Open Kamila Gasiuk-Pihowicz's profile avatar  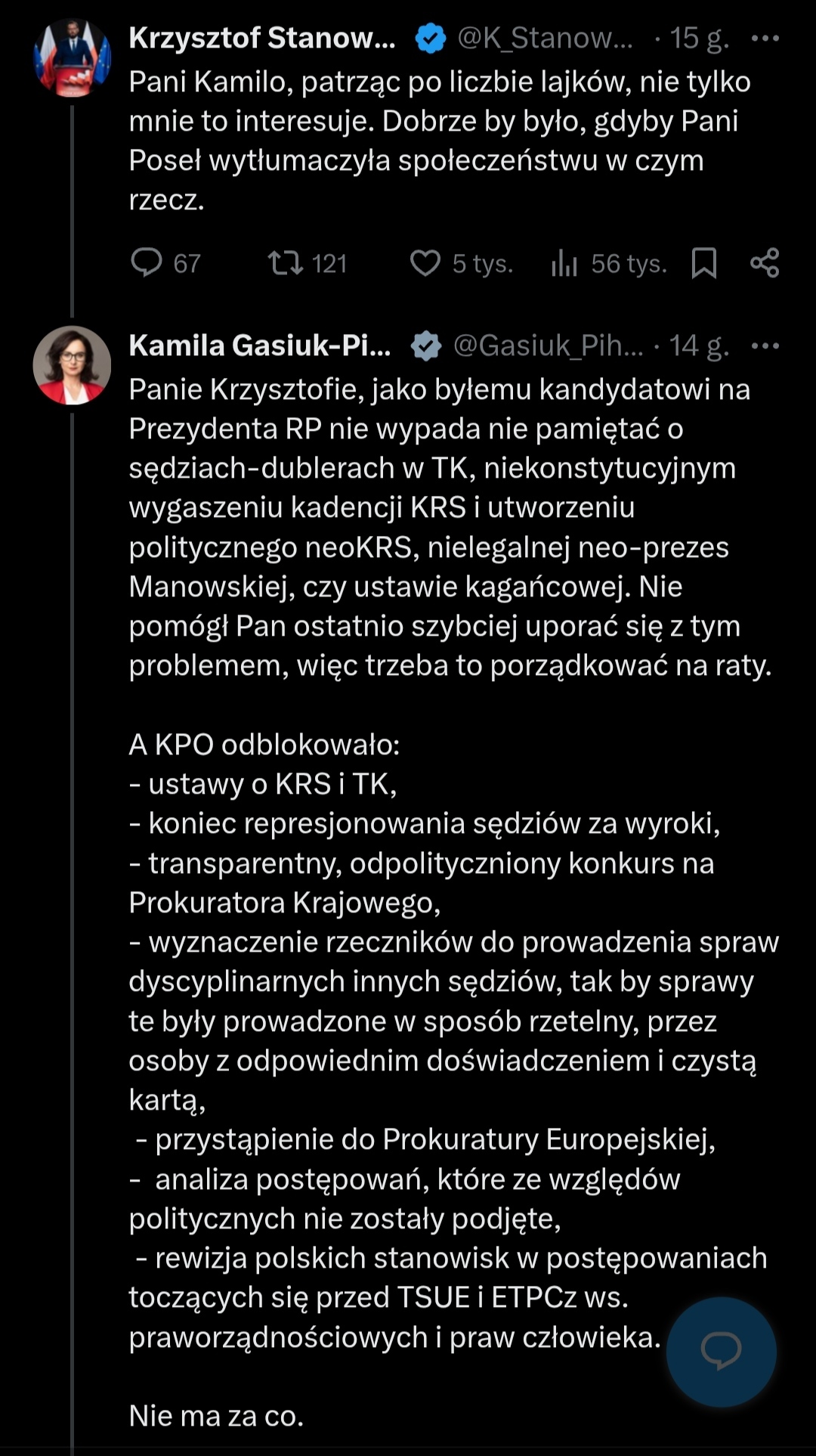click(73, 365)
